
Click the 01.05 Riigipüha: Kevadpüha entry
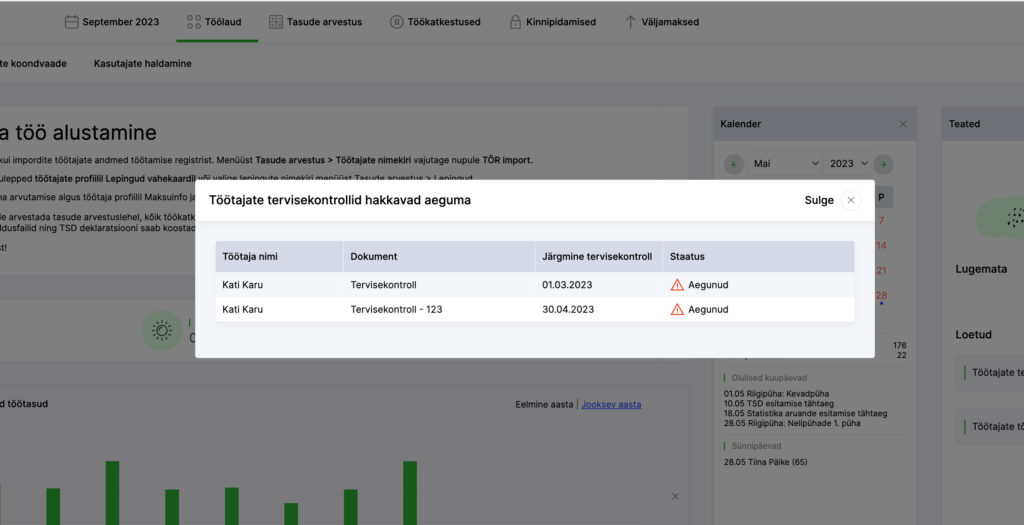tap(776, 394)
